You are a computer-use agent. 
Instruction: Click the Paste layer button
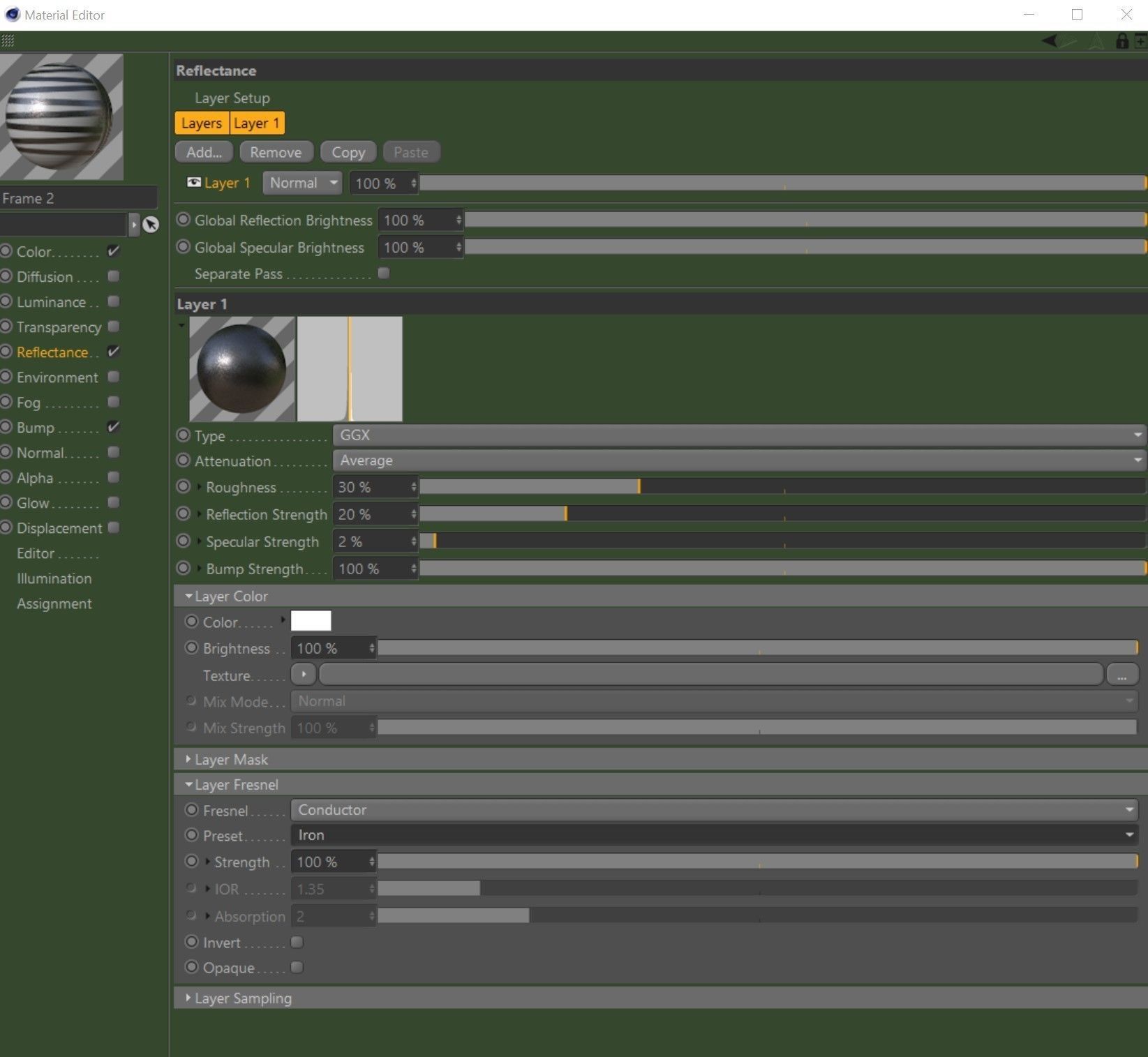pyautogui.click(x=411, y=152)
